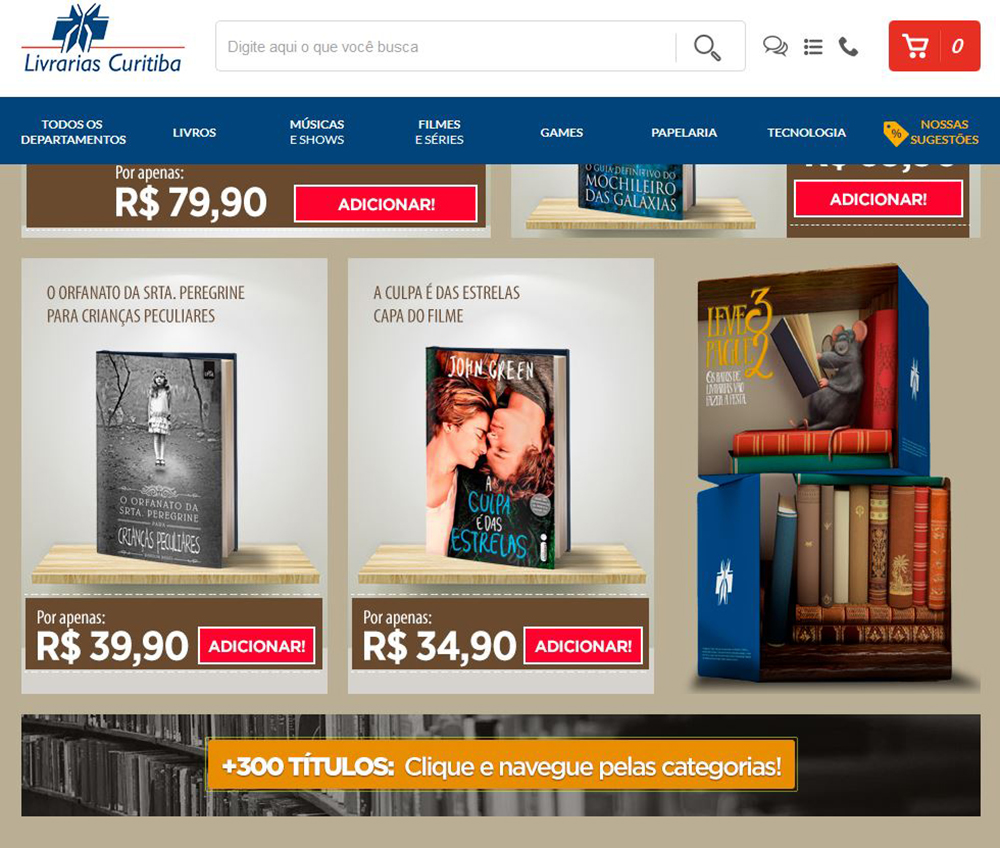1000x848 pixels.
Task: Go to Games section
Action: (x=561, y=133)
